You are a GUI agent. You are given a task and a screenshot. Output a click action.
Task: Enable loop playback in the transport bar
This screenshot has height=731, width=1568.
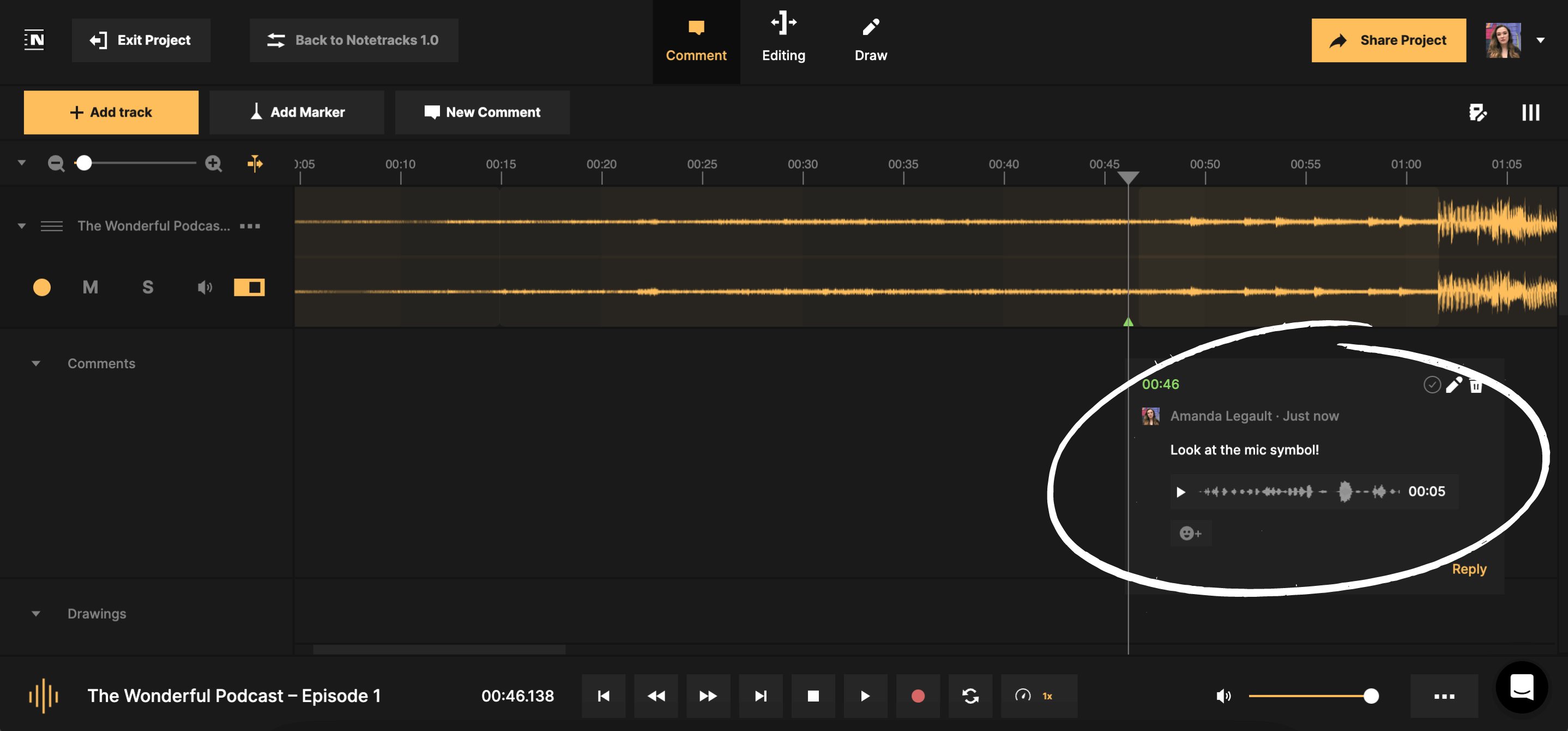coord(970,696)
